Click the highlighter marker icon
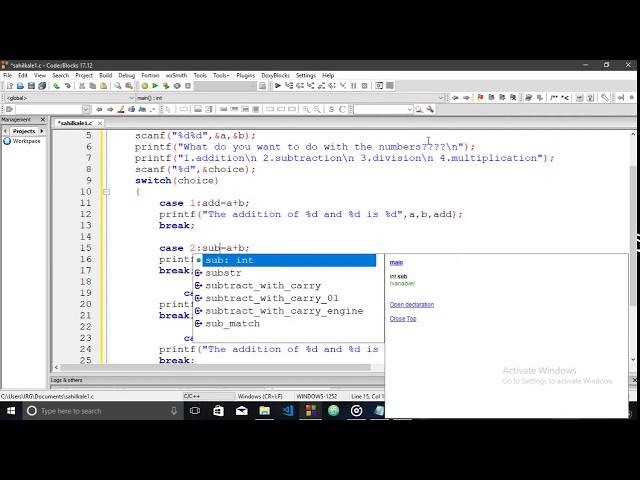 coord(121,109)
